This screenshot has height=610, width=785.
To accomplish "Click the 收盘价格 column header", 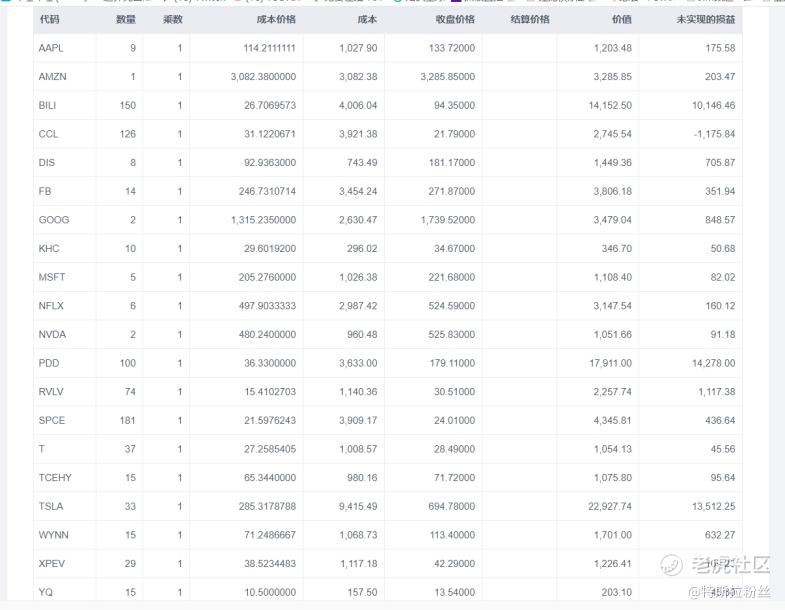I will 455,20.
